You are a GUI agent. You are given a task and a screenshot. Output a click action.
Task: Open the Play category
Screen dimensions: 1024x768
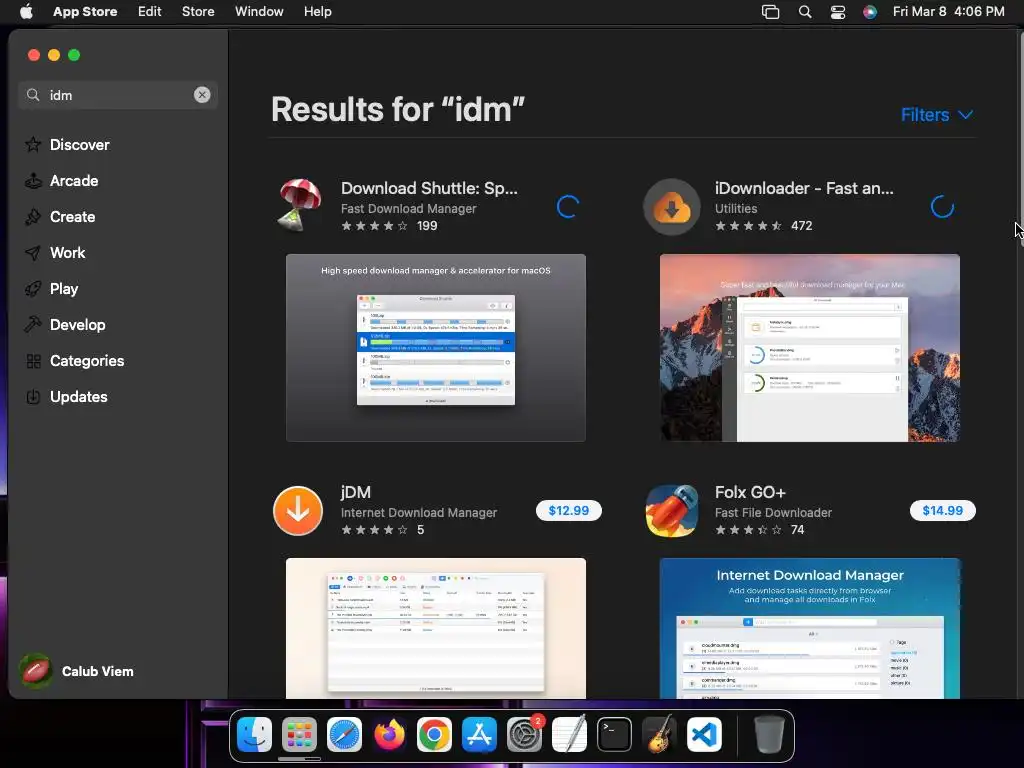pos(52,289)
